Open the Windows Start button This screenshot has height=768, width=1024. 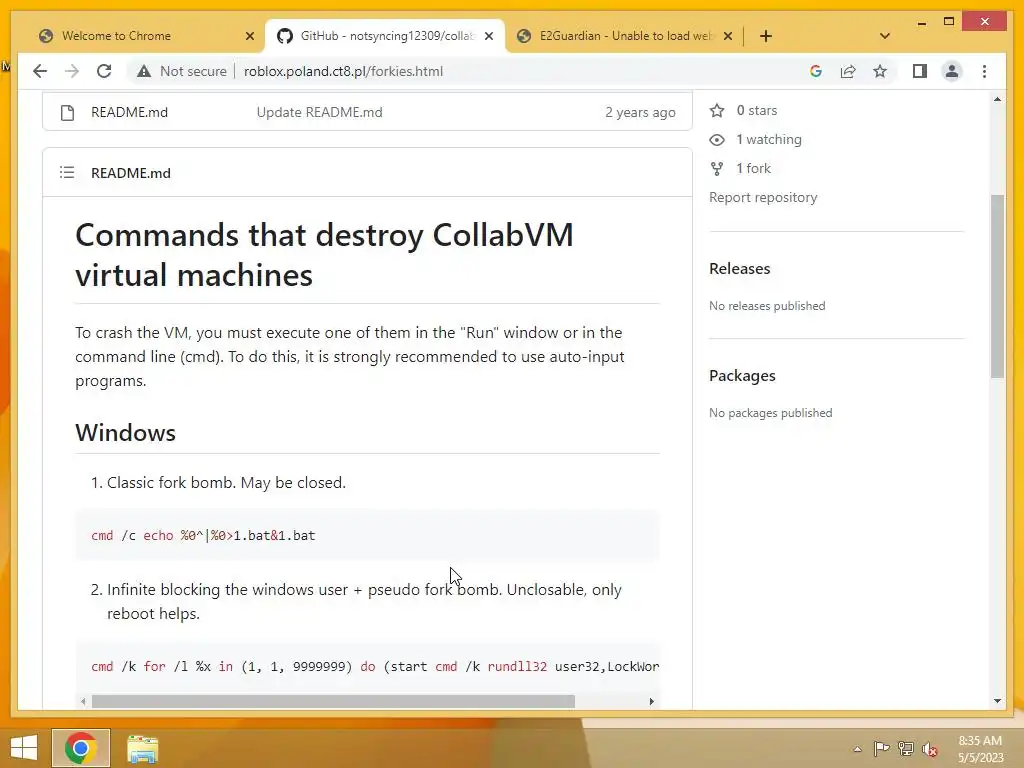24,748
